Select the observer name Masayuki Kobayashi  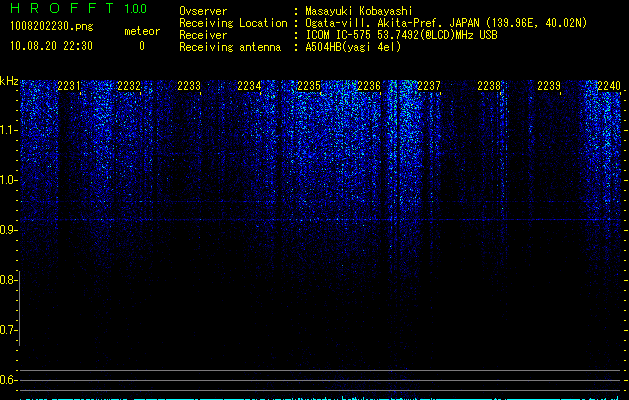pyautogui.click(x=359, y=11)
